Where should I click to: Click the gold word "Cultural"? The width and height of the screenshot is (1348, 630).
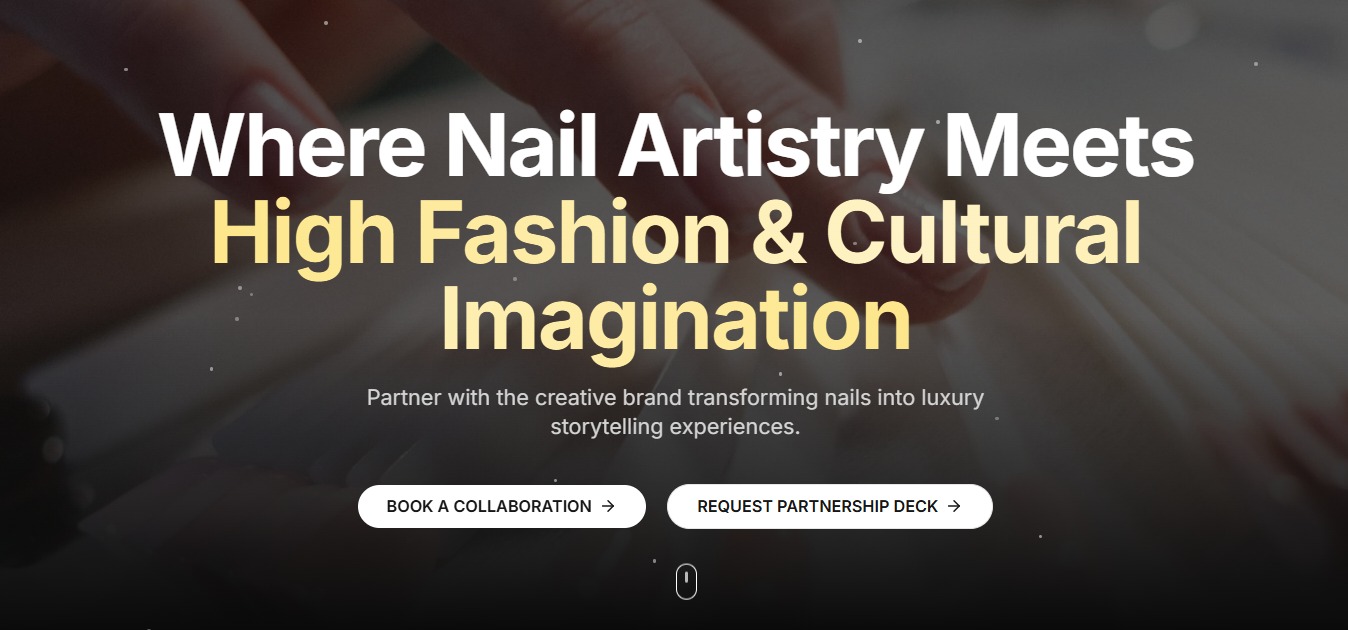click(983, 234)
